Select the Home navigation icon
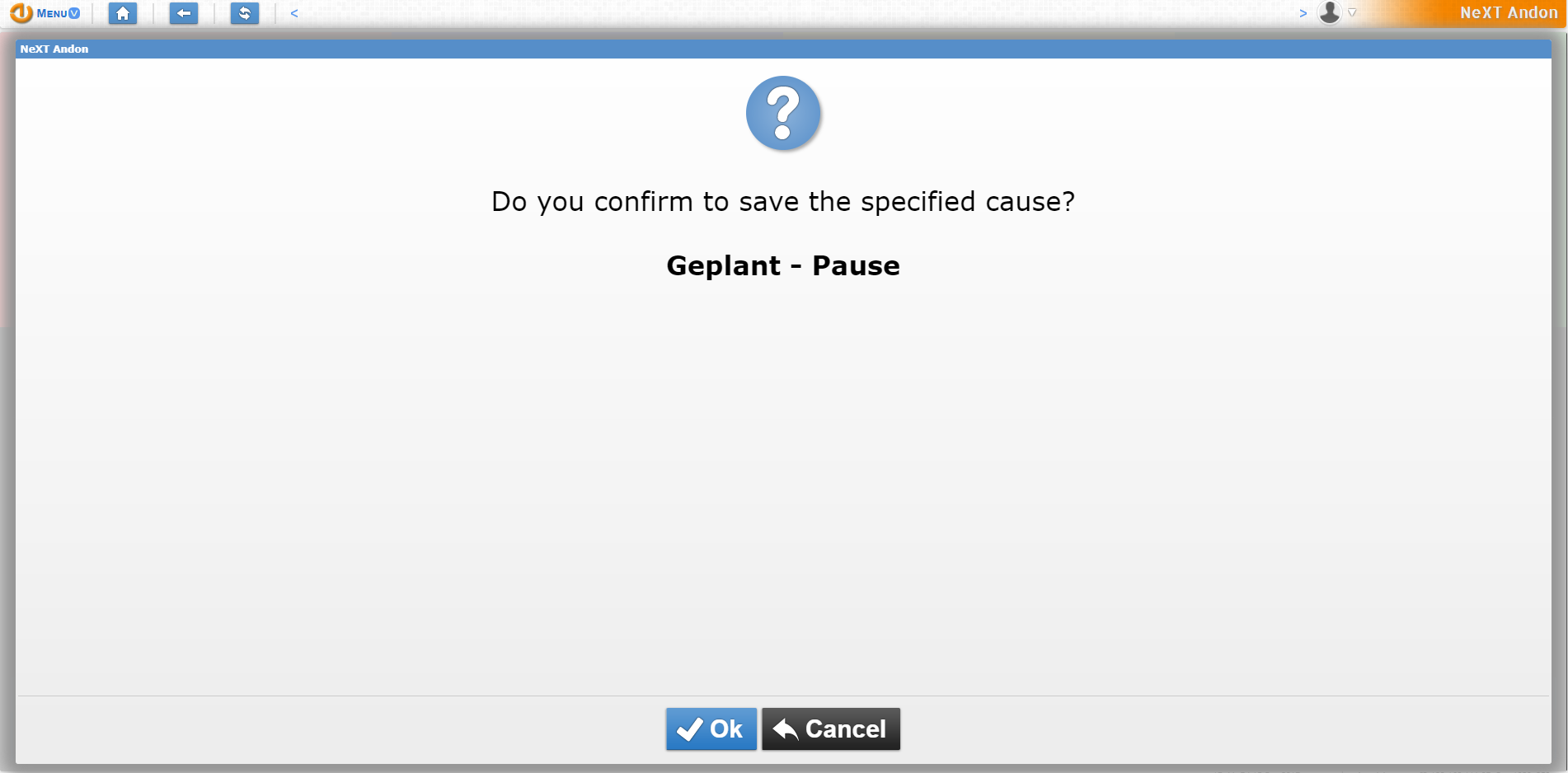 pos(122,13)
